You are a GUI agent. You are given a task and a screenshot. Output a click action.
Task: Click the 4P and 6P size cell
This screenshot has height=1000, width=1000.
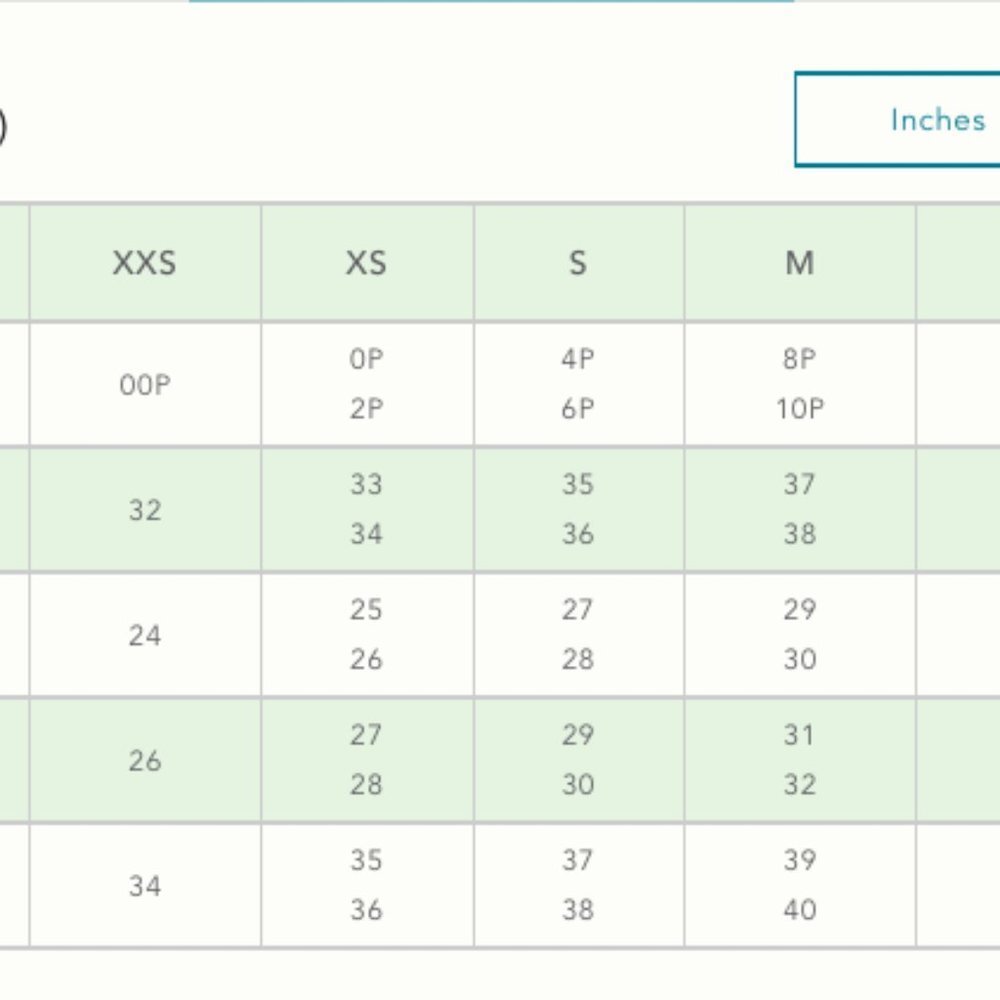point(578,384)
